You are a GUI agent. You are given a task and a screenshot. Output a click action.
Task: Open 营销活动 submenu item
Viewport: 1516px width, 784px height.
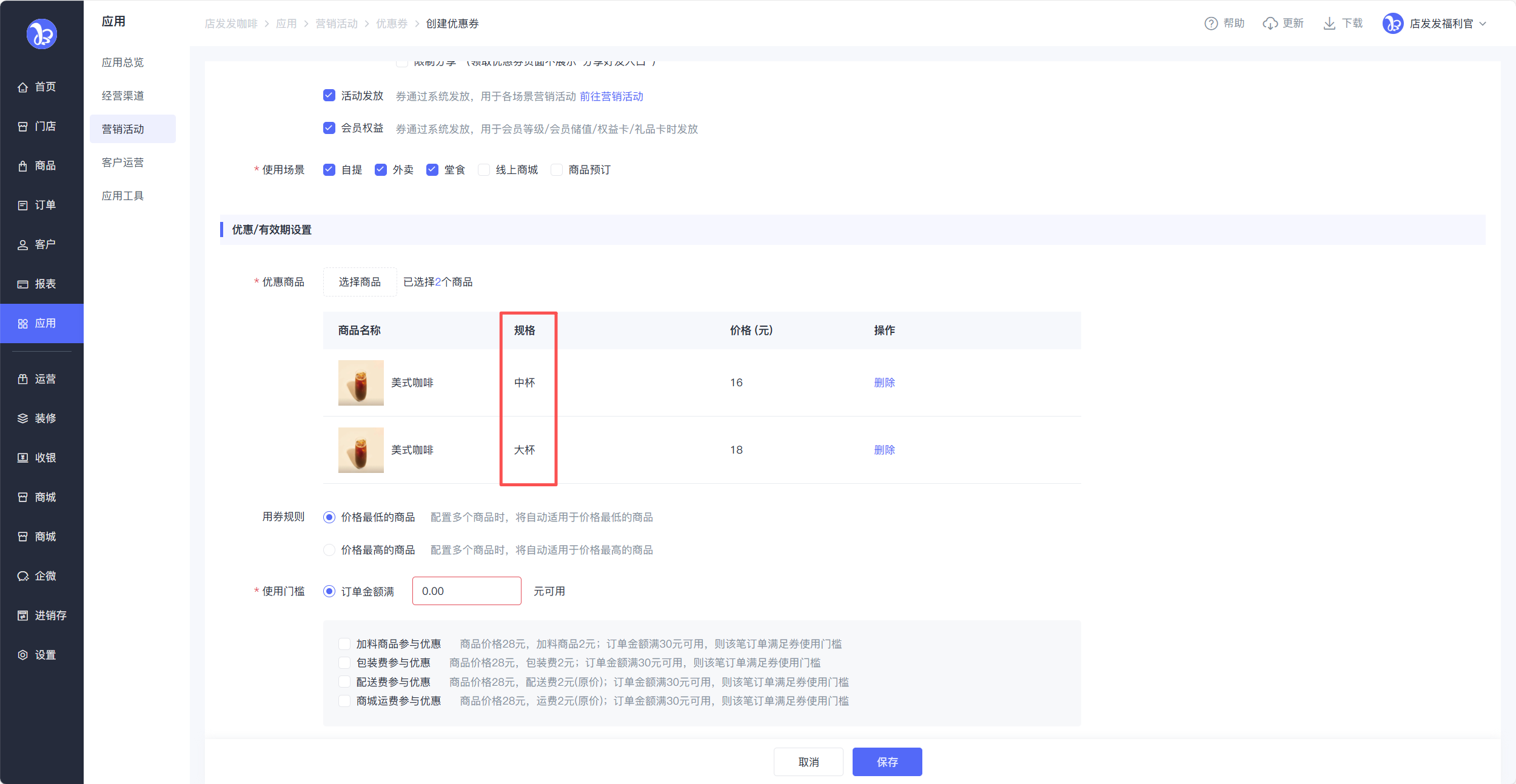(123, 129)
